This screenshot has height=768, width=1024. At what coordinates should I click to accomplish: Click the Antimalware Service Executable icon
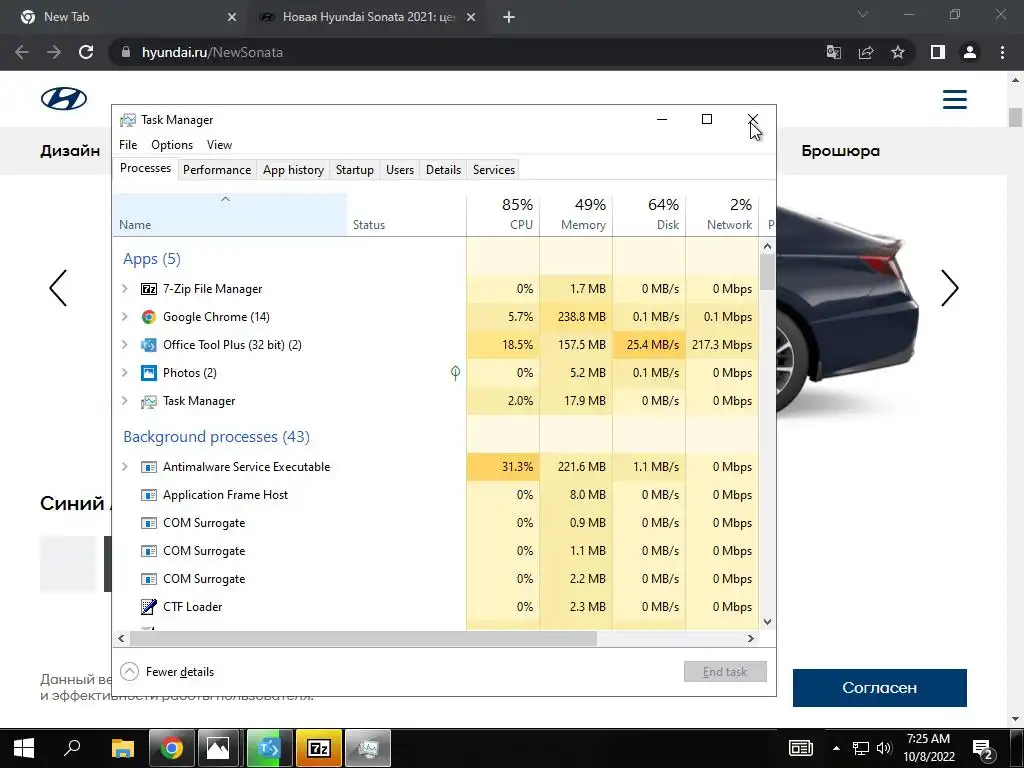click(149, 467)
